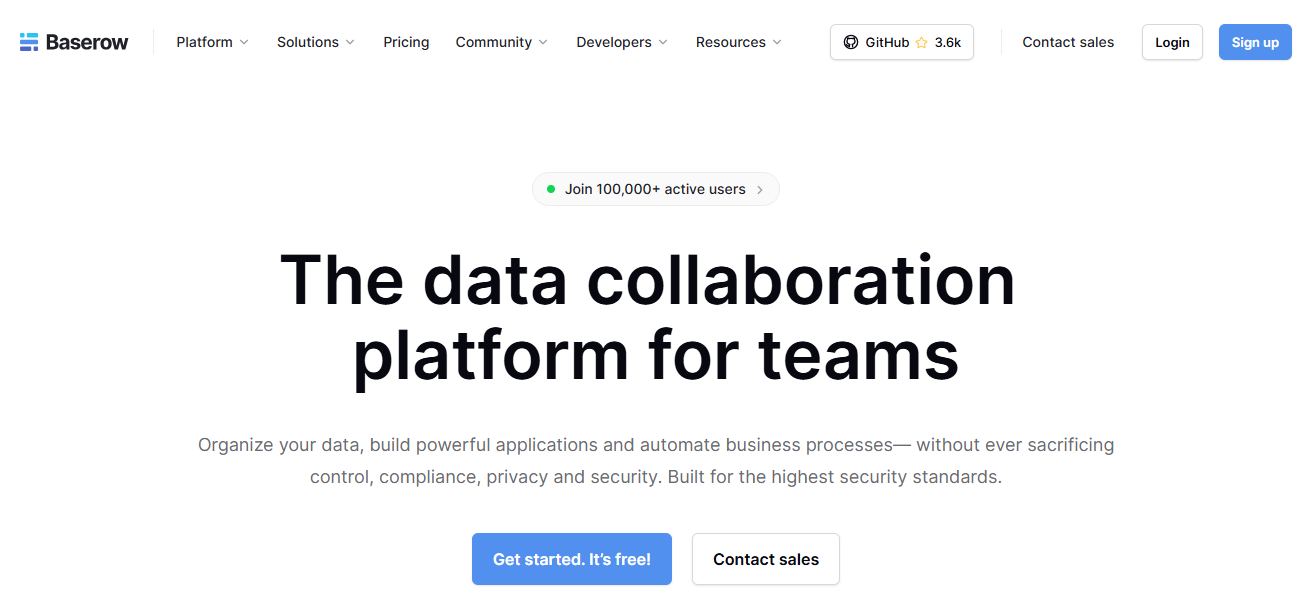Click the white Contact sales button below the headline
The height and width of the screenshot is (600, 1312).
click(766, 559)
